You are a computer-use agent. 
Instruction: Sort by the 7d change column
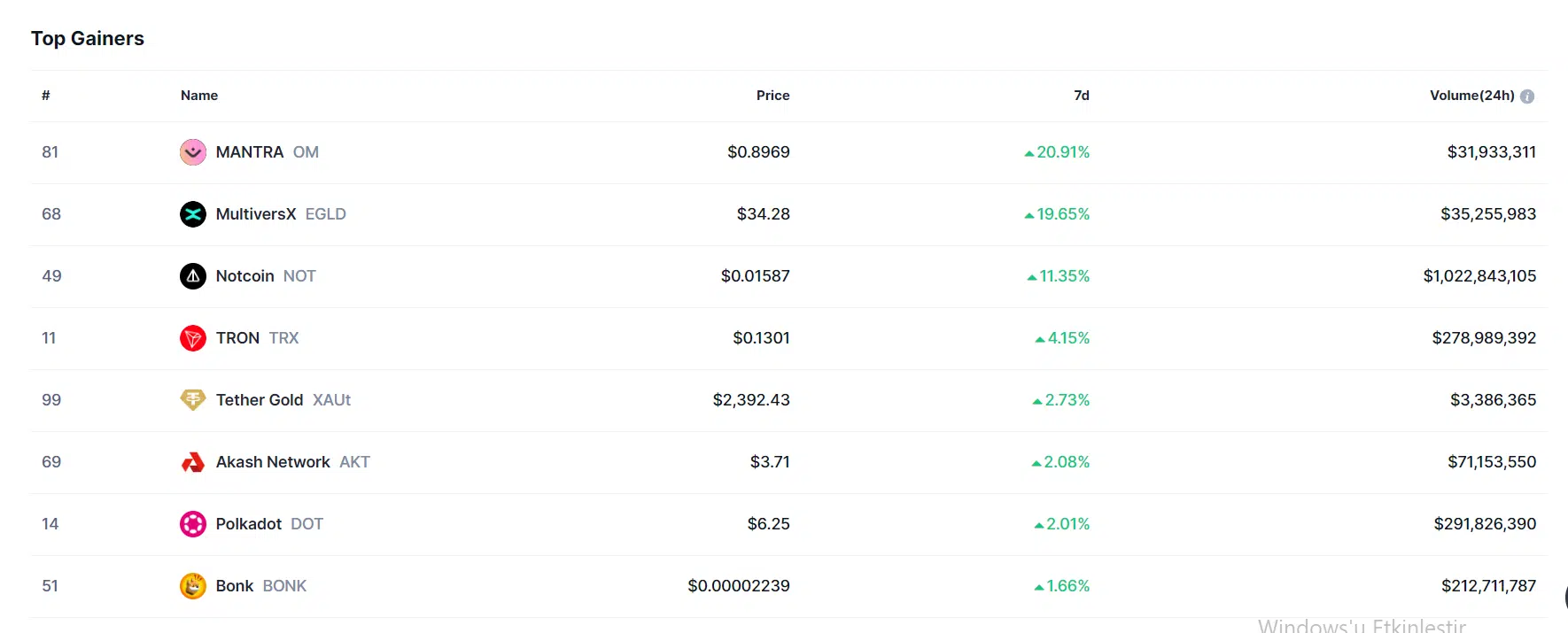click(1081, 96)
